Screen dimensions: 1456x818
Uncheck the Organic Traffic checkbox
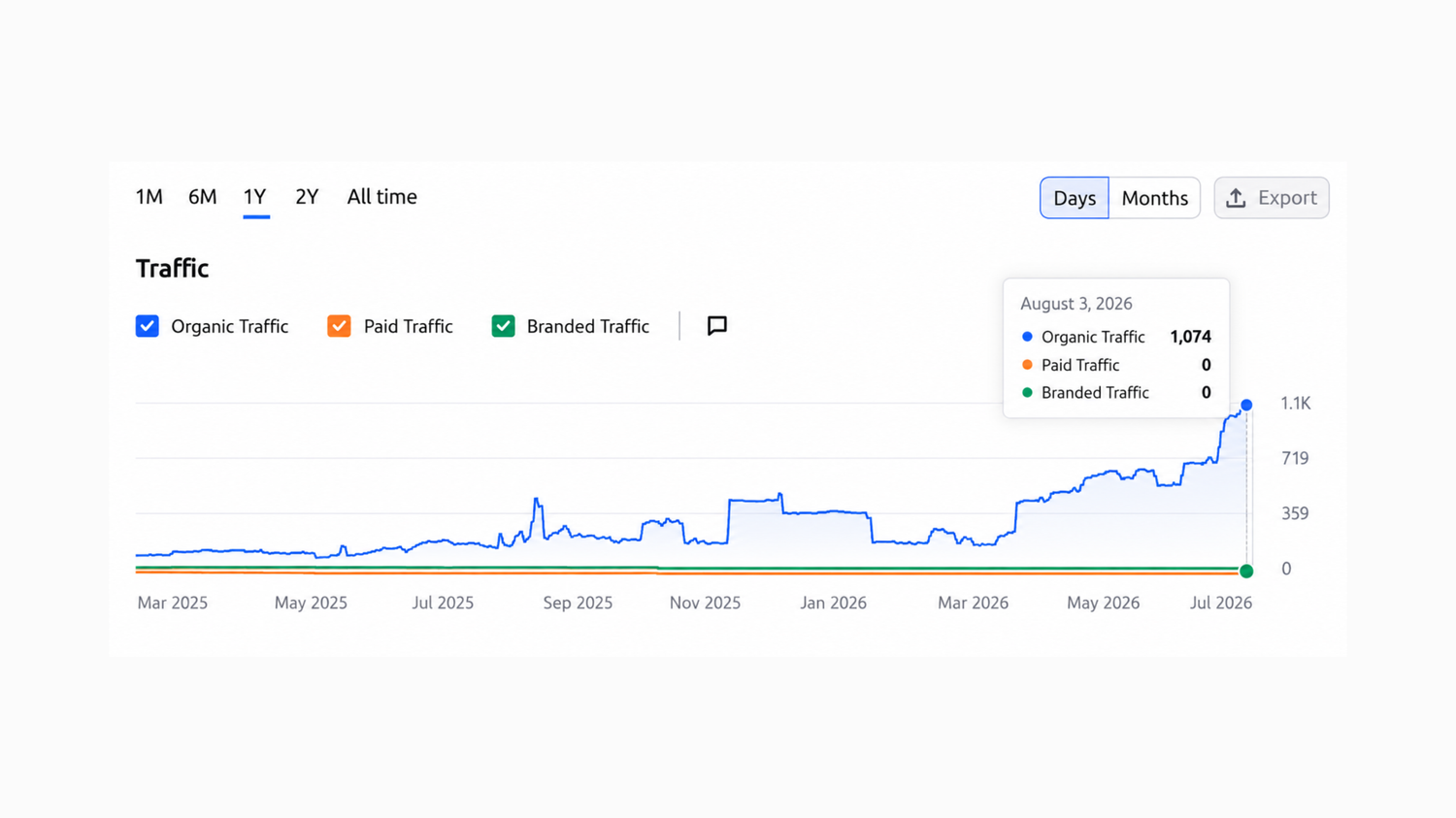click(x=148, y=326)
